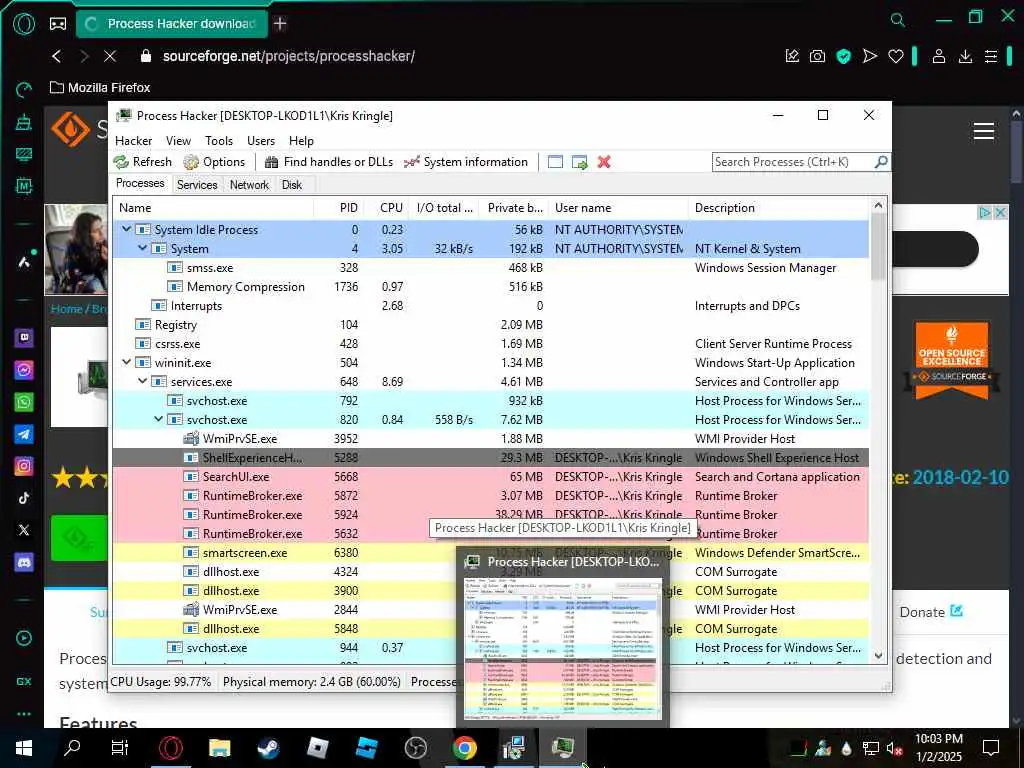Switch to the Network tab
Viewport: 1024px width, 768px height.
coord(249,185)
